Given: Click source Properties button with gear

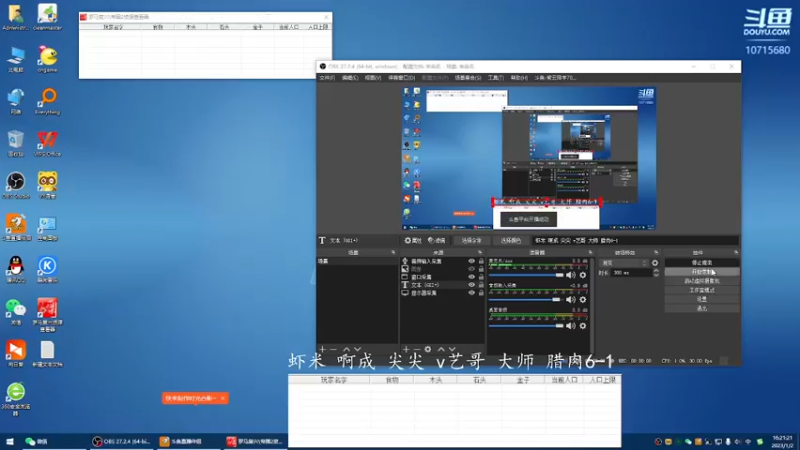Looking at the screenshot, I should (x=413, y=240).
